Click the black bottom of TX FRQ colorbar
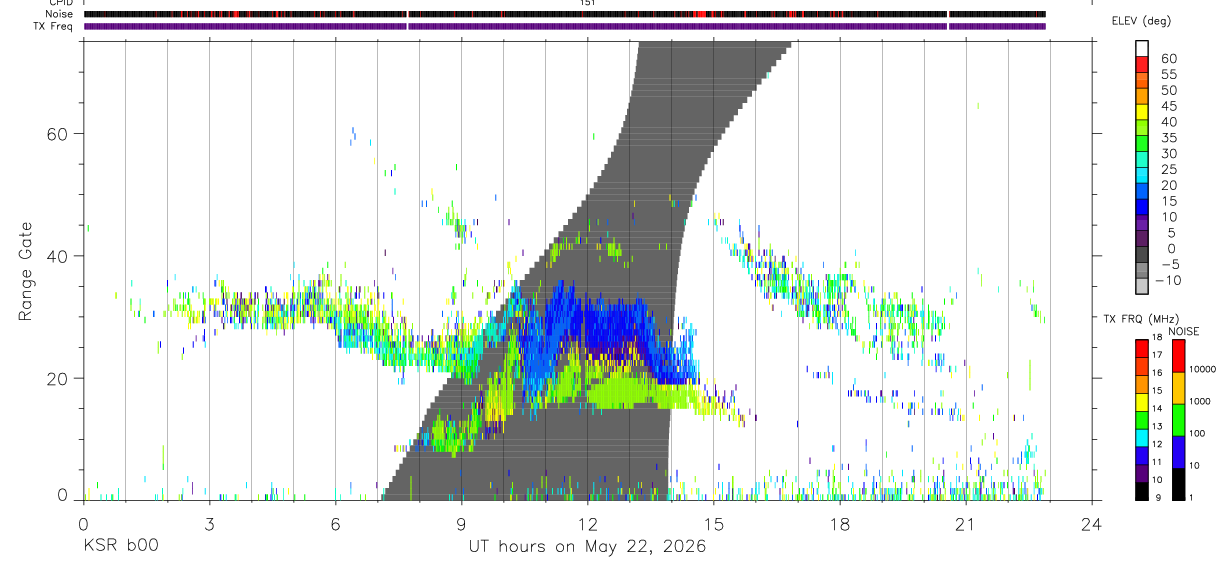The height and width of the screenshot is (567, 1228). (1142, 491)
